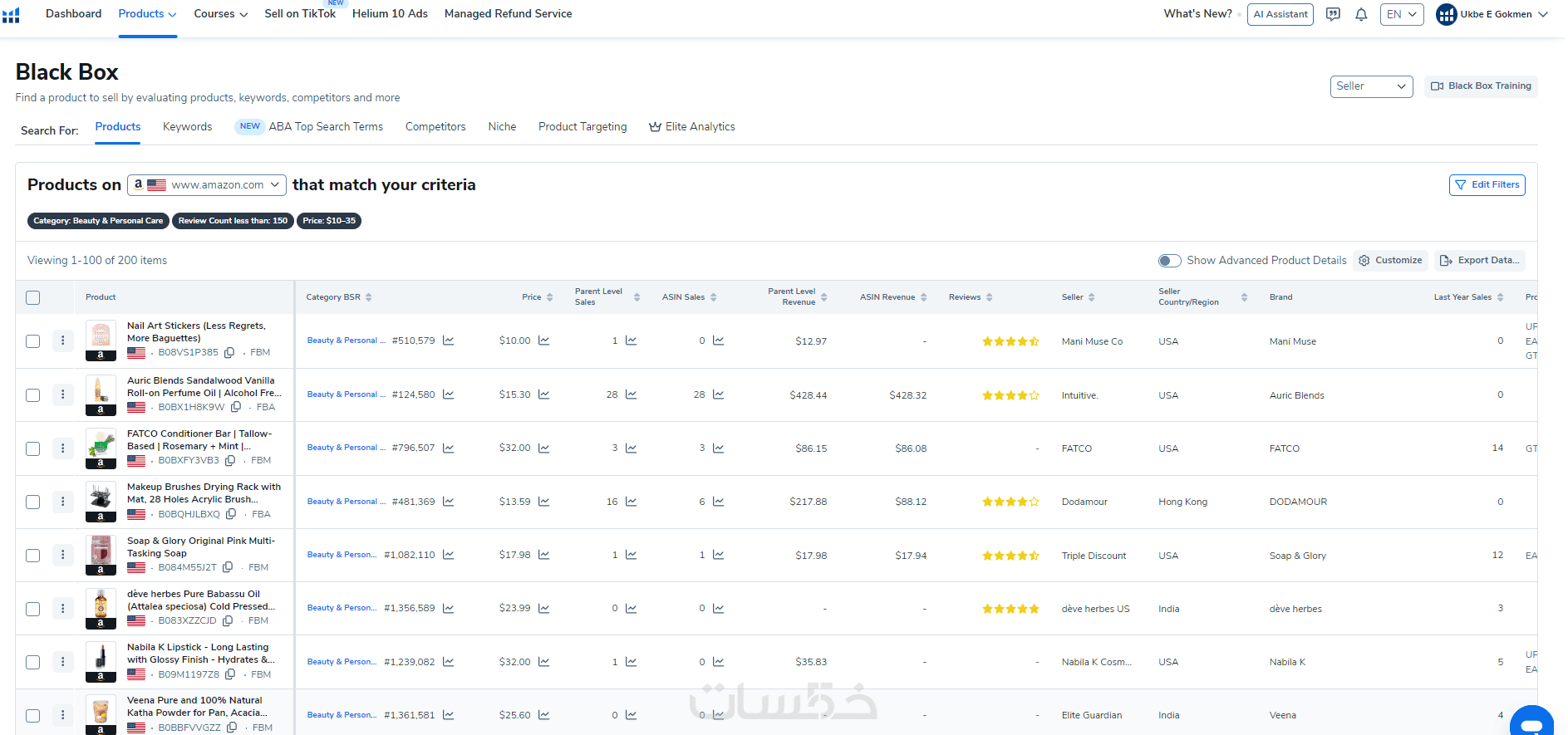The width and height of the screenshot is (1568, 735).
Task: Check the Auric Blends Sandalwood Vanilla row
Action: [33, 395]
